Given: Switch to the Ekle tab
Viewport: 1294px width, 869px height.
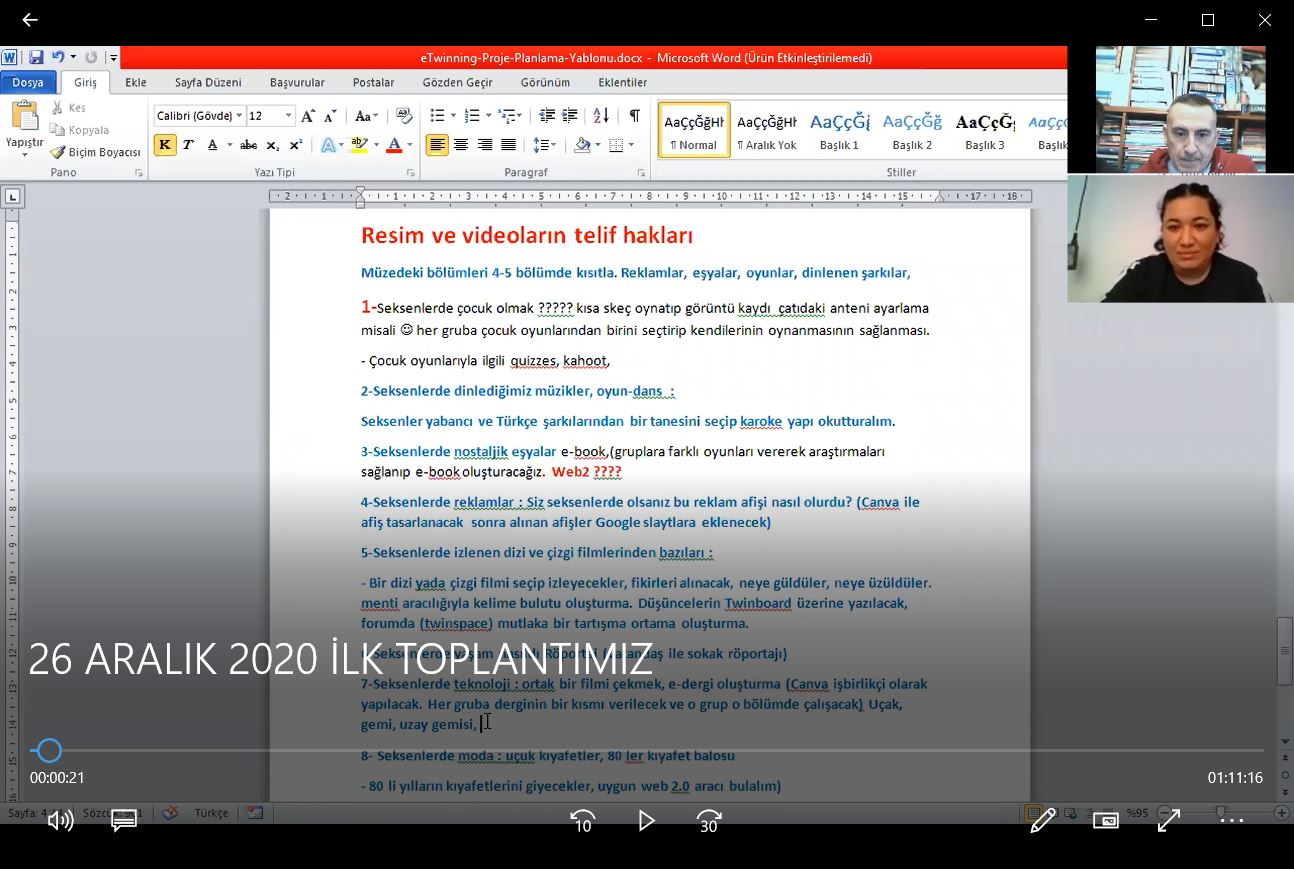Looking at the screenshot, I should coord(135,83).
